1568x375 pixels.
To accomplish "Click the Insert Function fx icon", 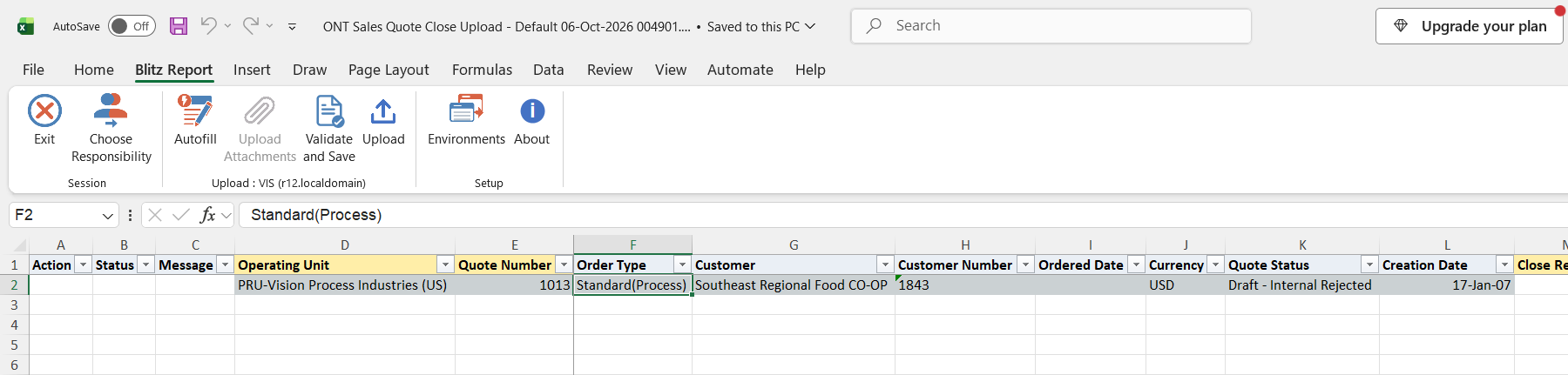I will pos(207,215).
